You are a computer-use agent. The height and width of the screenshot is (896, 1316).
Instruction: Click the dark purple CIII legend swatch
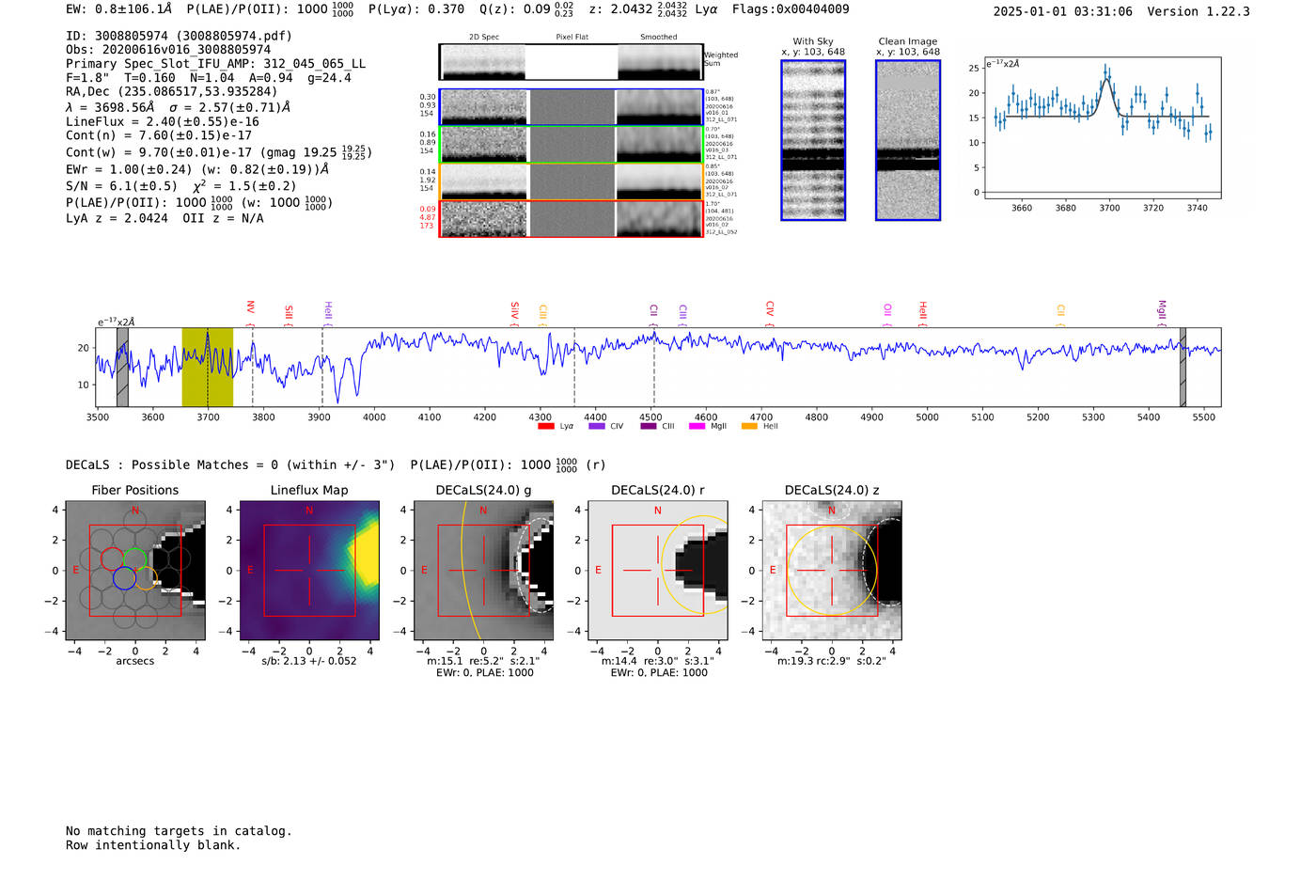(x=648, y=426)
